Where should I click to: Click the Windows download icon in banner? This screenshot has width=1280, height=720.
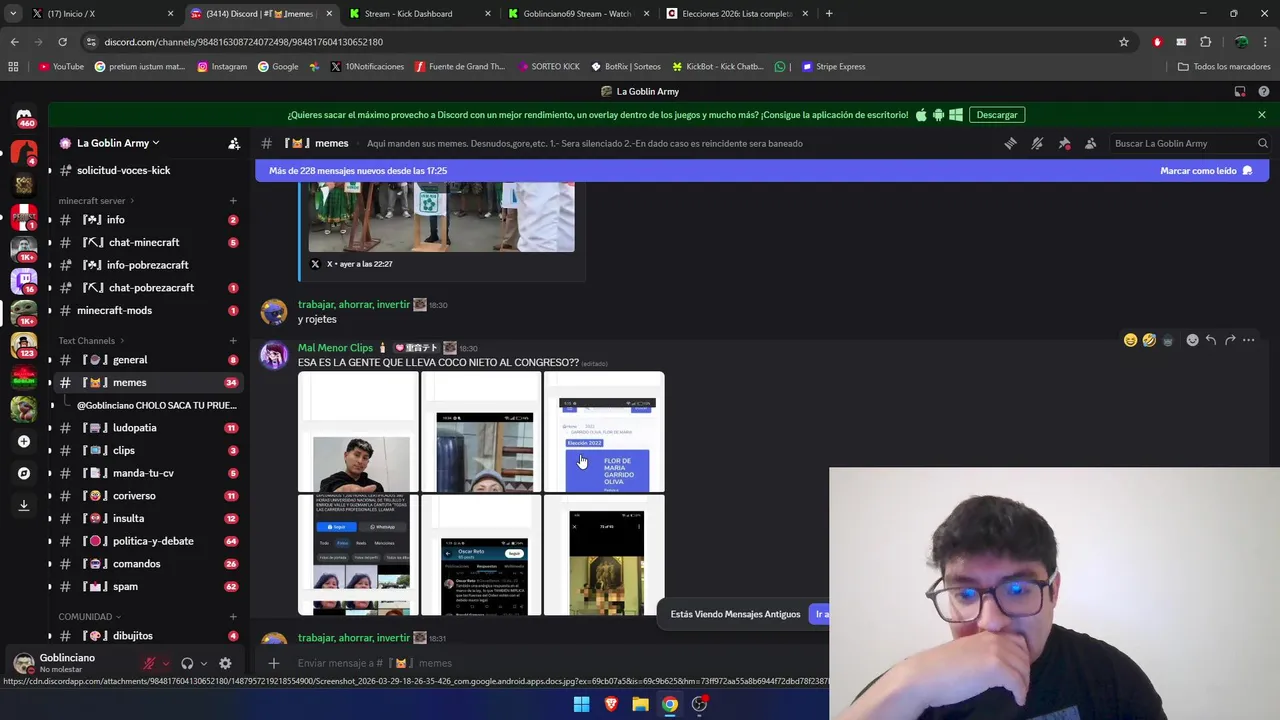(x=956, y=115)
